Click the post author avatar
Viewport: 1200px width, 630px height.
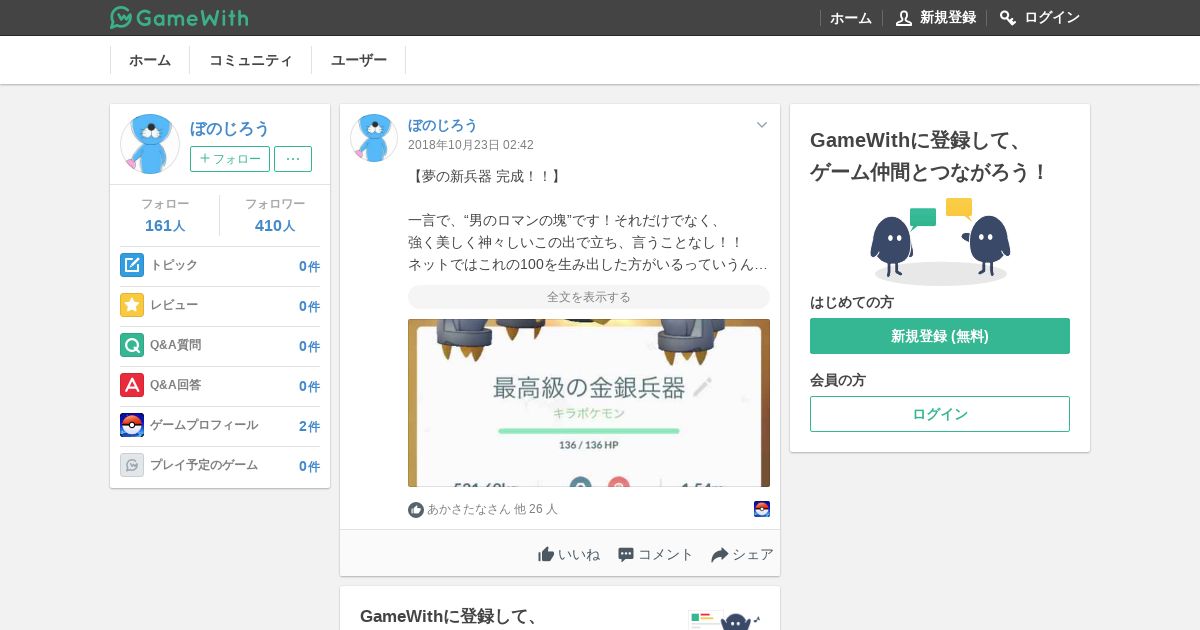(374, 138)
